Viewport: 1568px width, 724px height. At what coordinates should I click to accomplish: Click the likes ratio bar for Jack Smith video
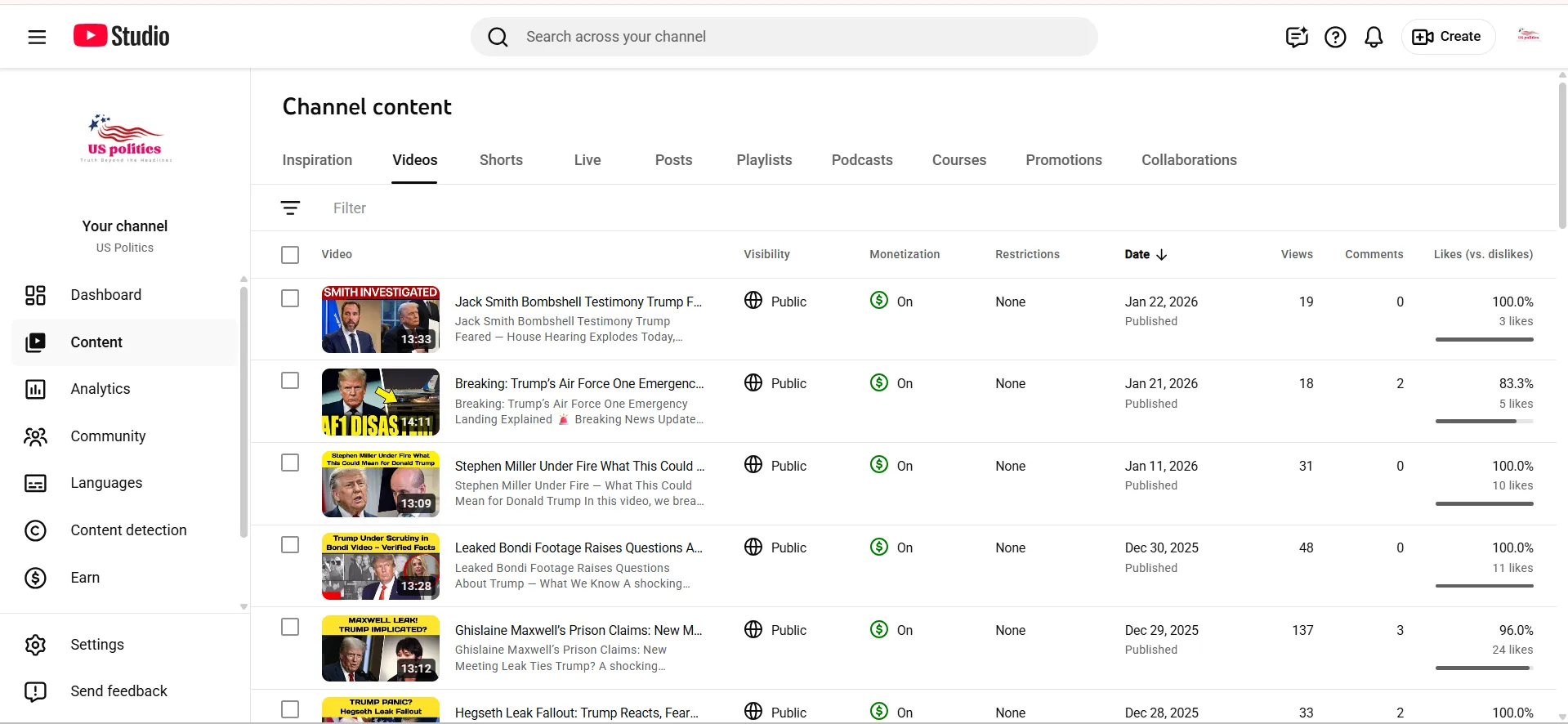(x=1484, y=339)
